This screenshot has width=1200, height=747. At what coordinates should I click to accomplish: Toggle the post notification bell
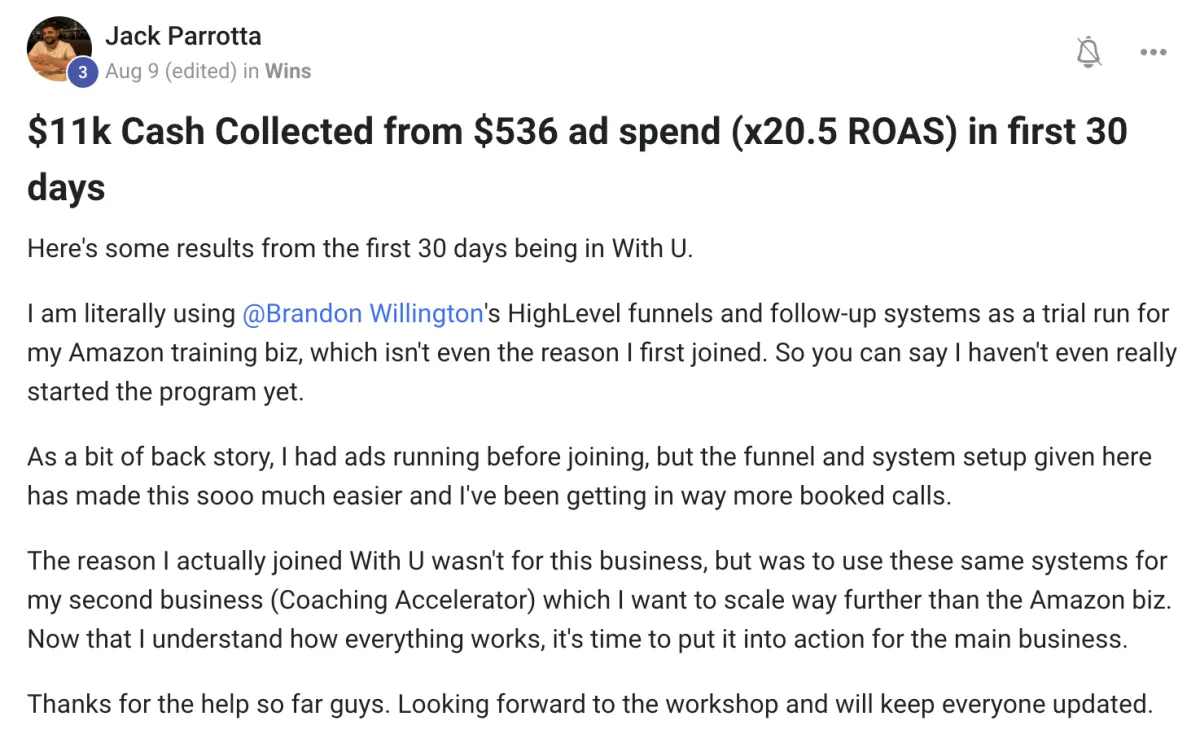point(1089,52)
